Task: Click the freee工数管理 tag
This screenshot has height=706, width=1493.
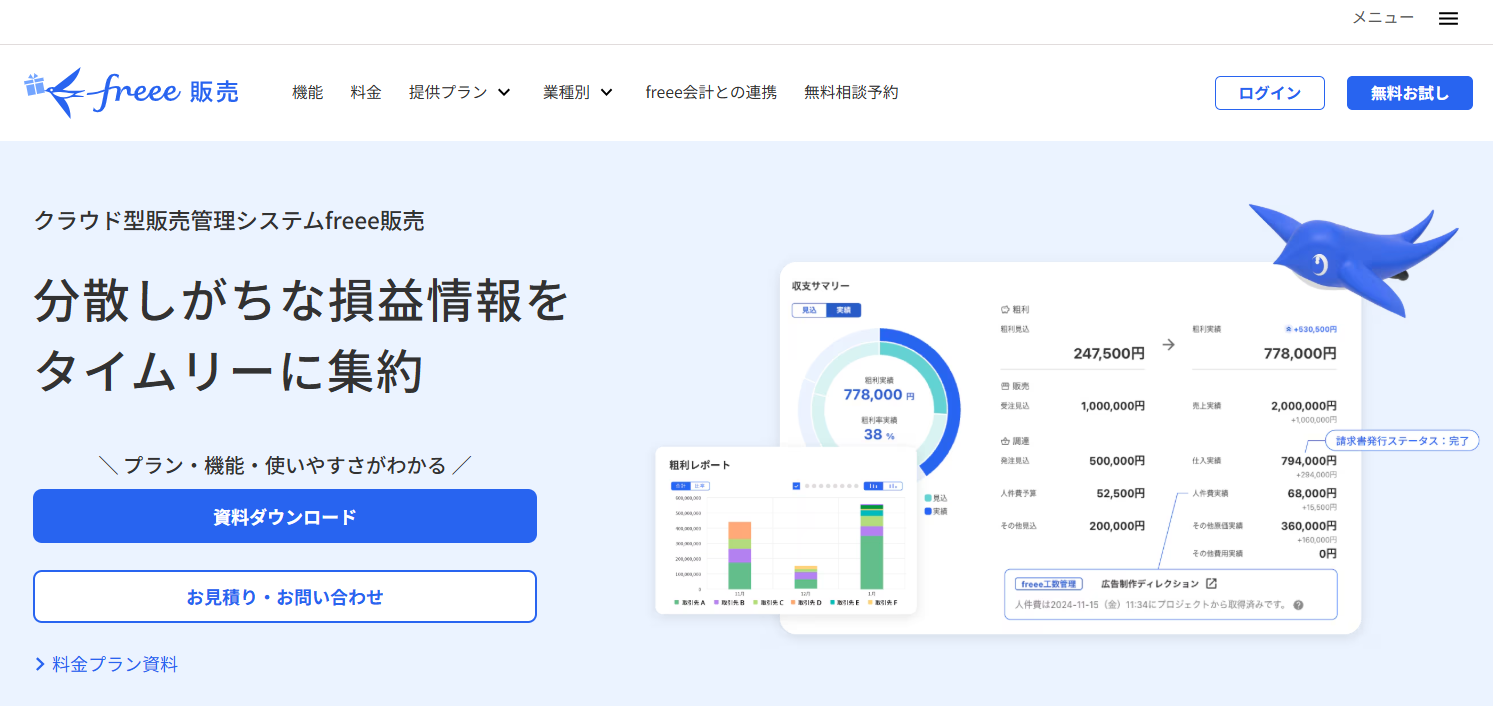Action: point(1048,584)
